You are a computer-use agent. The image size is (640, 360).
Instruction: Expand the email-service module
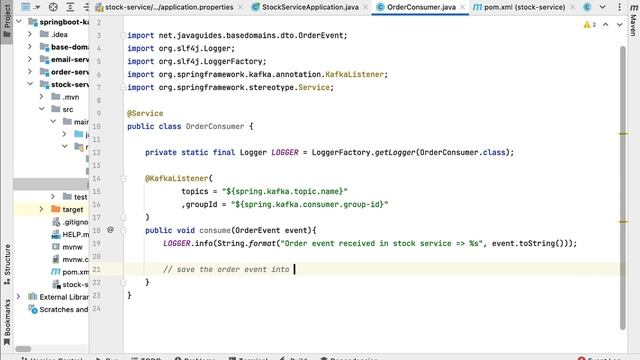[x=30, y=59]
